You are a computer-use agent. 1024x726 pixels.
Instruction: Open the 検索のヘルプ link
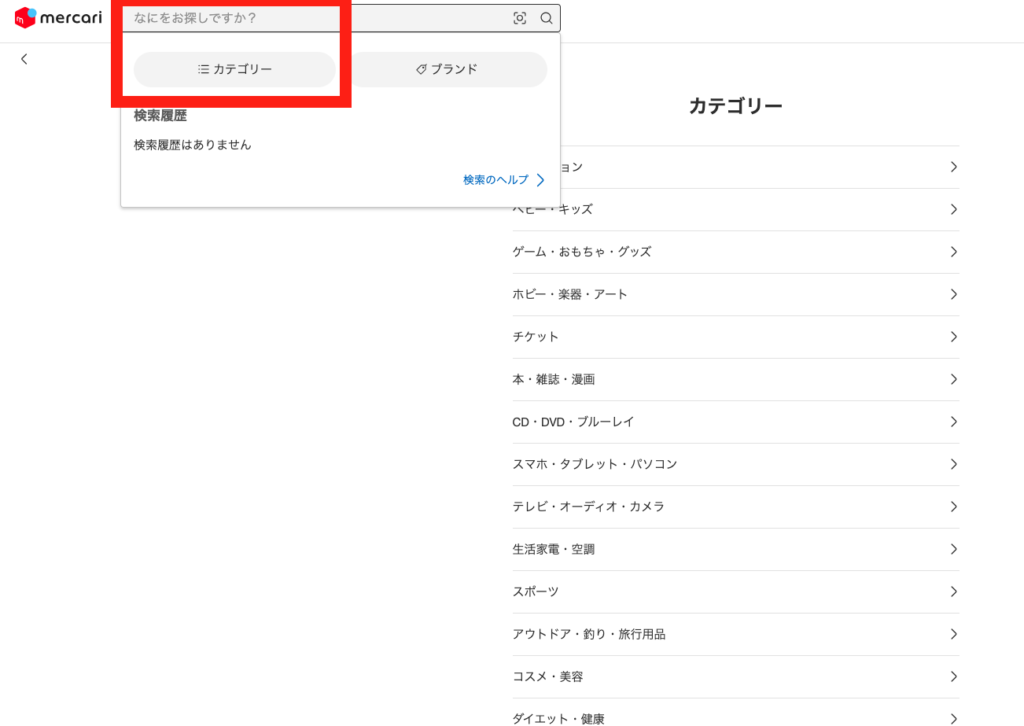coord(496,180)
